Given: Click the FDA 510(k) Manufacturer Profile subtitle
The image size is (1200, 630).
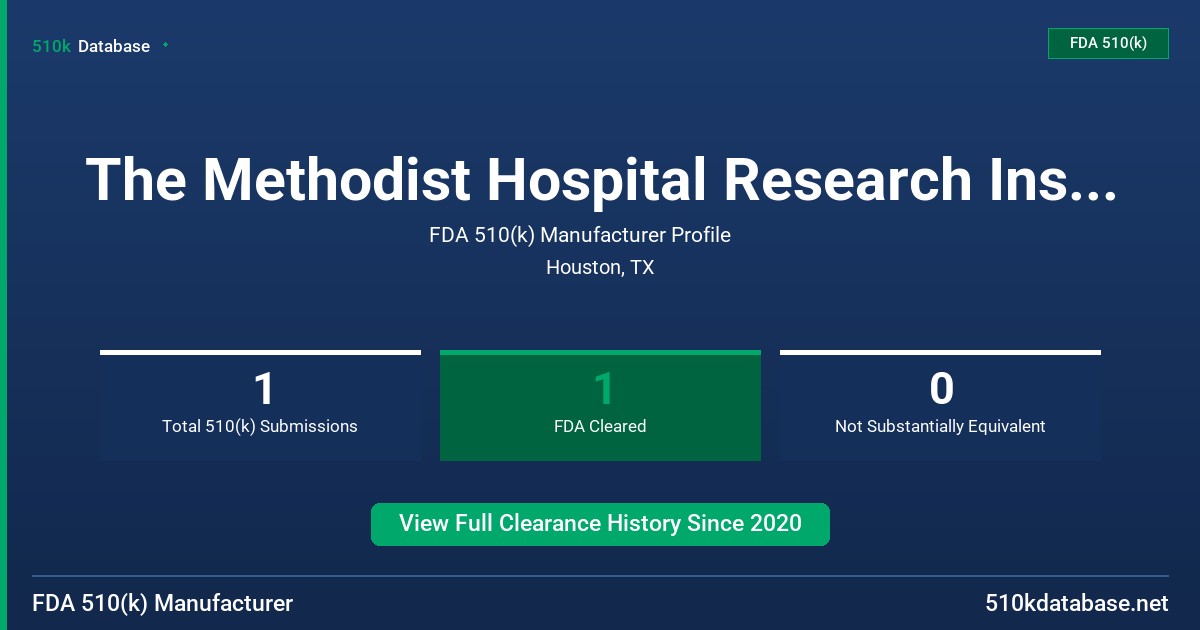Looking at the screenshot, I should pyautogui.click(x=580, y=235).
